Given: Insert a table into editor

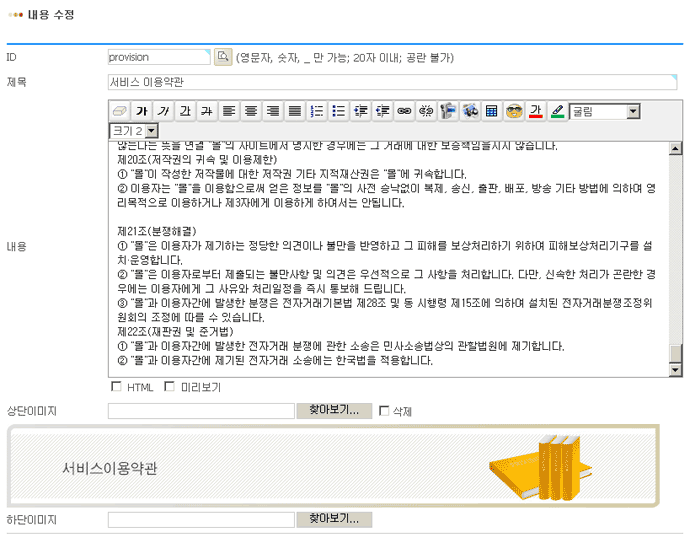Looking at the screenshot, I should point(491,110).
